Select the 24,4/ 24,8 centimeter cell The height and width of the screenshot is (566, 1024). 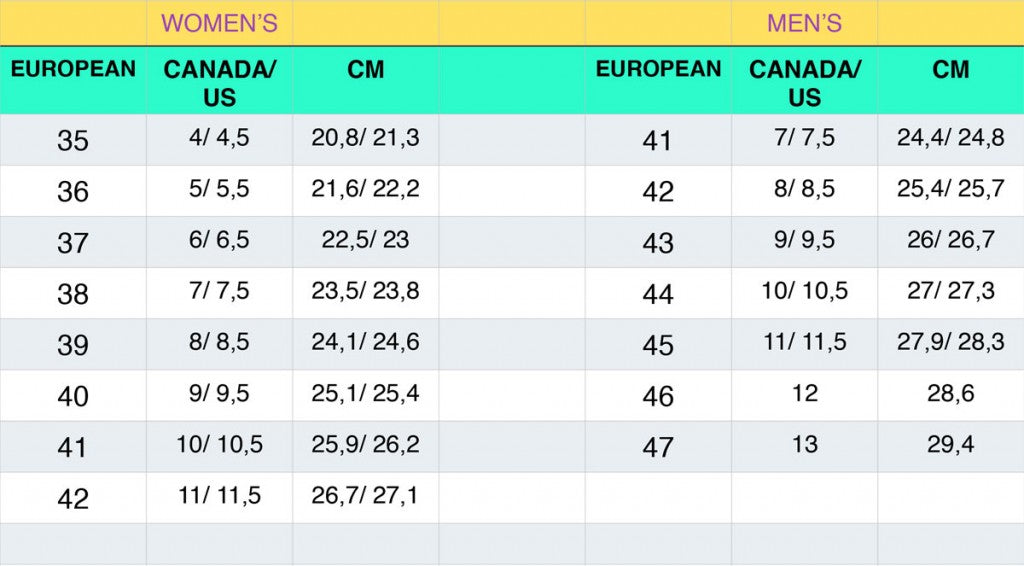tap(950, 139)
